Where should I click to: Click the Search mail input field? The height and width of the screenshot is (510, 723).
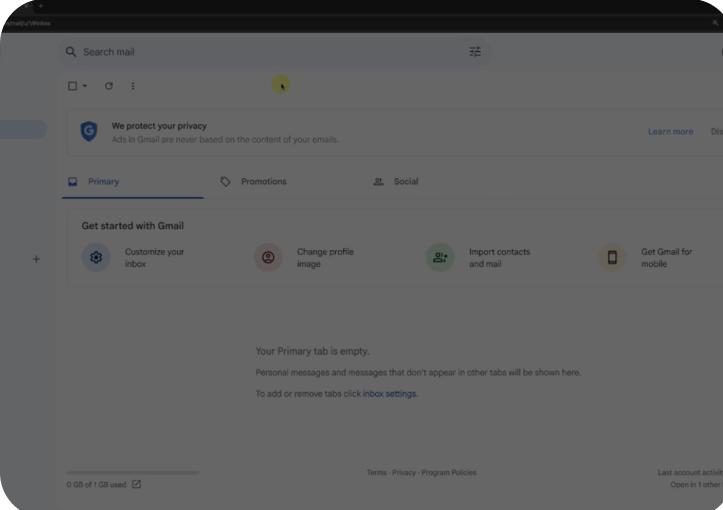(x=274, y=52)
